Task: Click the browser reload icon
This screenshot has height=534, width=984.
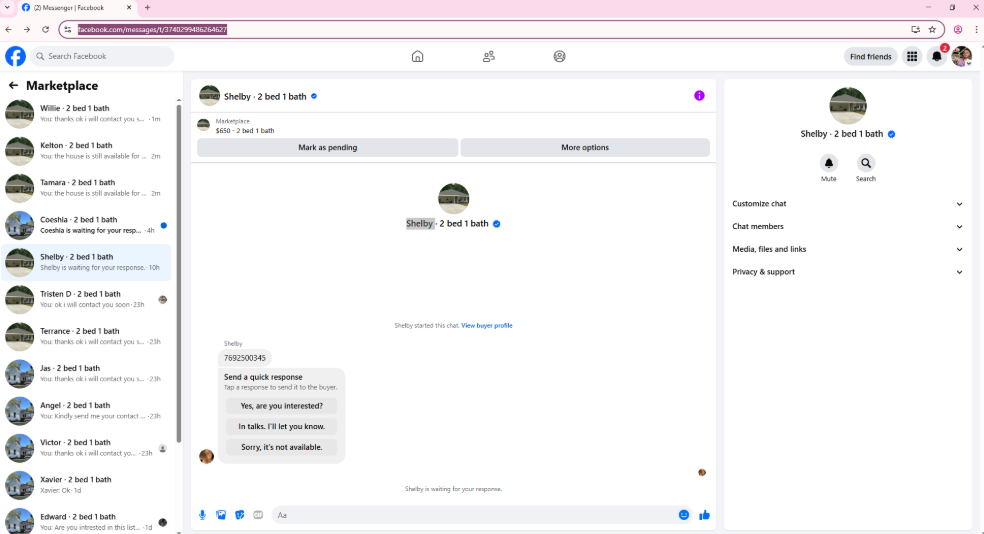Action: pos(45,29)
